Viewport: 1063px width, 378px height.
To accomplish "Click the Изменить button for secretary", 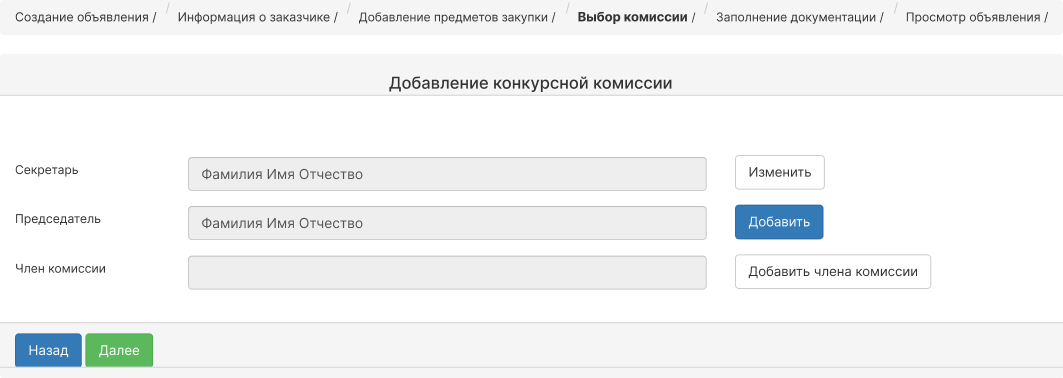I will pos(780,173).
